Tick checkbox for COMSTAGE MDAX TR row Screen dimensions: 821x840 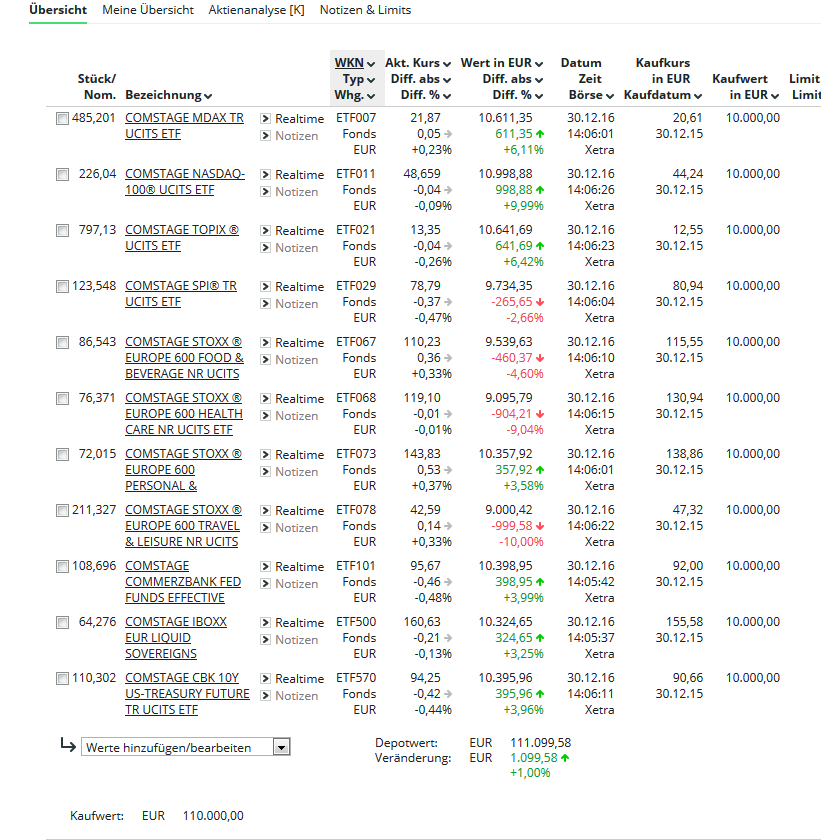click(x=63, y=118)
